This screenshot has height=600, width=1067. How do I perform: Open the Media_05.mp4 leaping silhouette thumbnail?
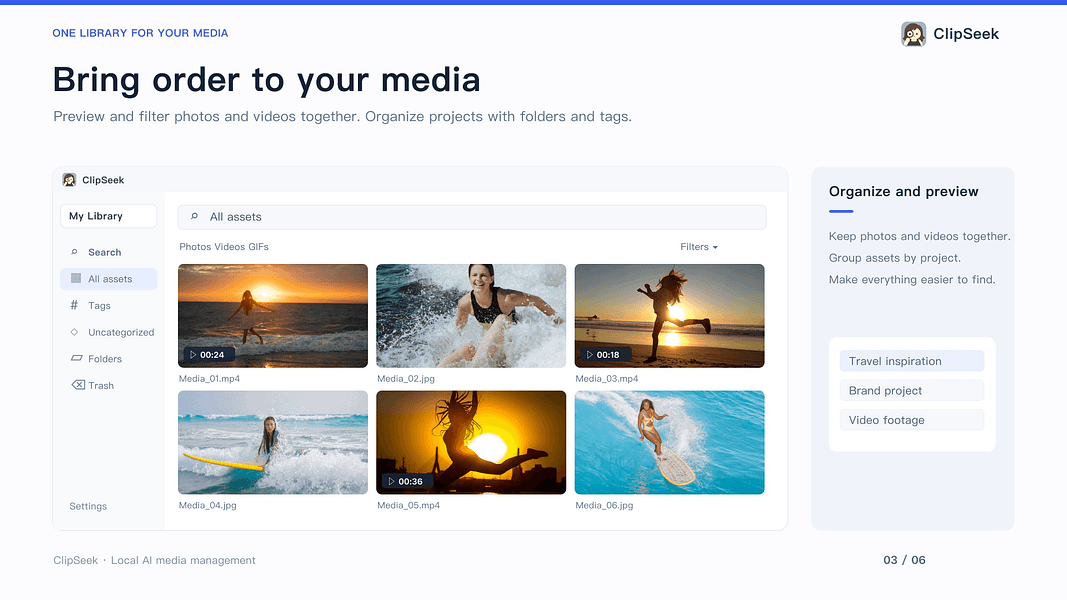(471, 442)
